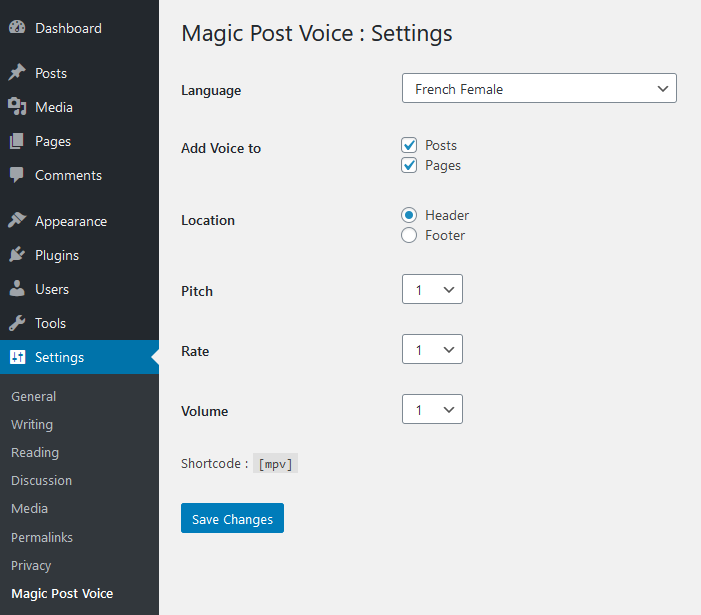The height and width of the screenshot is (615, 701).
Task: Click the Tools wrench icon
Action: (x=17, y=323)
